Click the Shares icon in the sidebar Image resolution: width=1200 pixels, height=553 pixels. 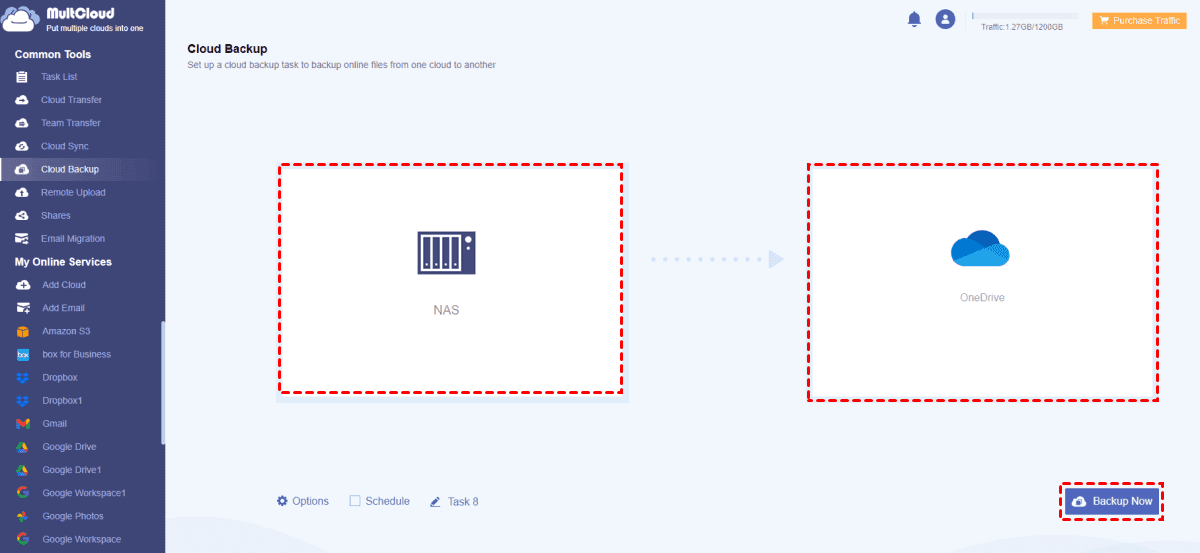pos(22,215)
